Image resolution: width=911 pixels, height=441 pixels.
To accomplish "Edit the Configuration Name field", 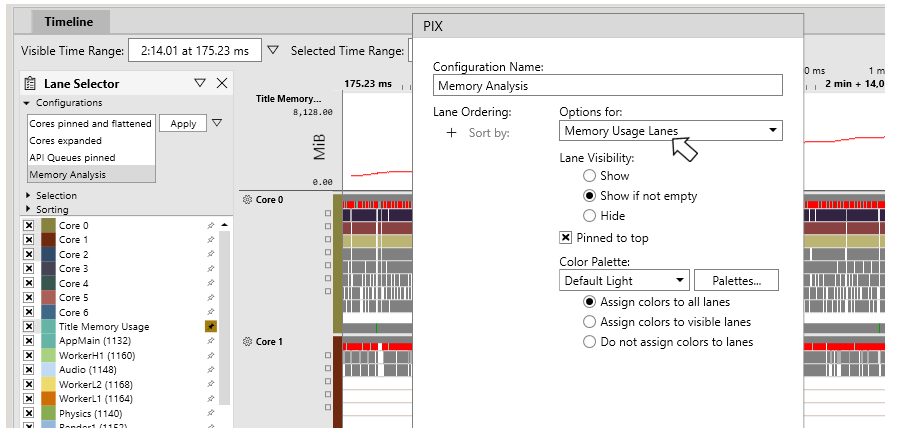I will [x=608, y=86].
